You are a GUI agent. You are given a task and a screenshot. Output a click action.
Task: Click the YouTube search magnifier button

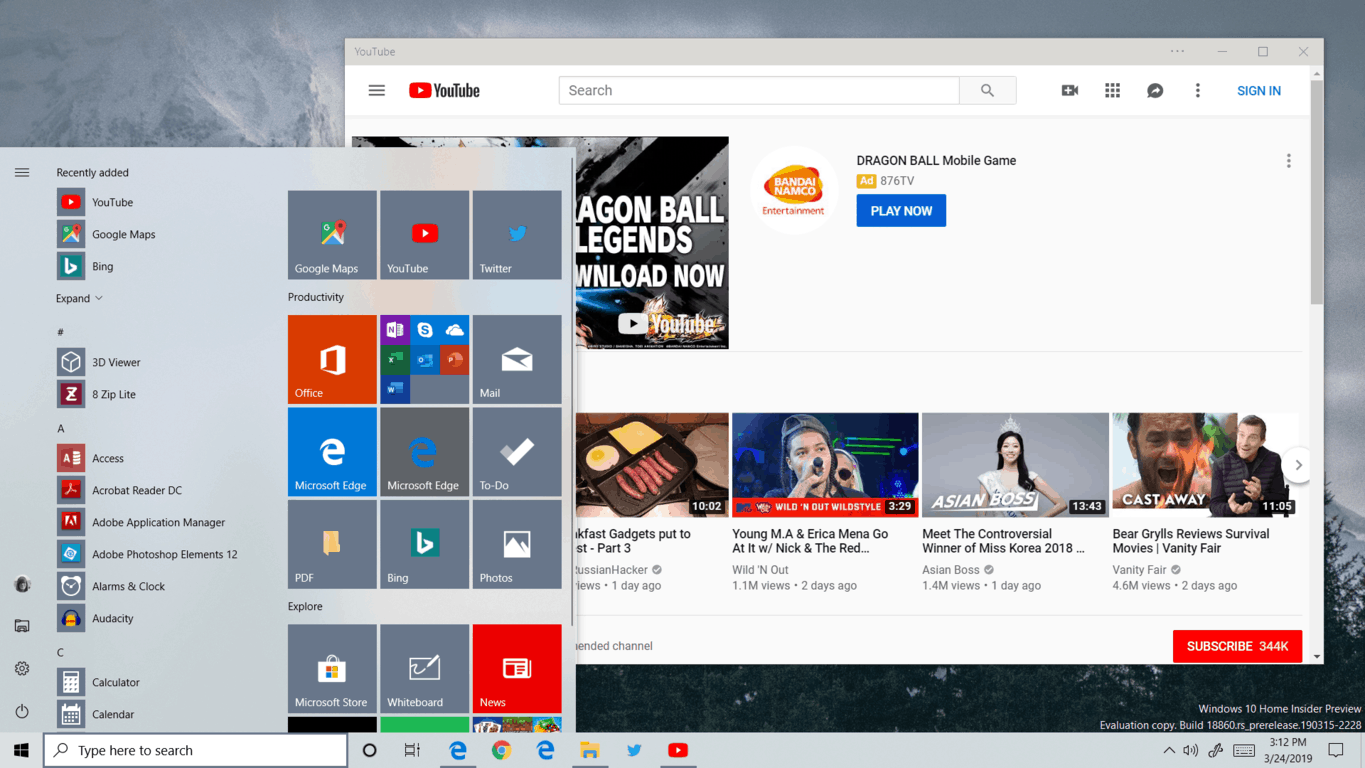click(987, 90)
